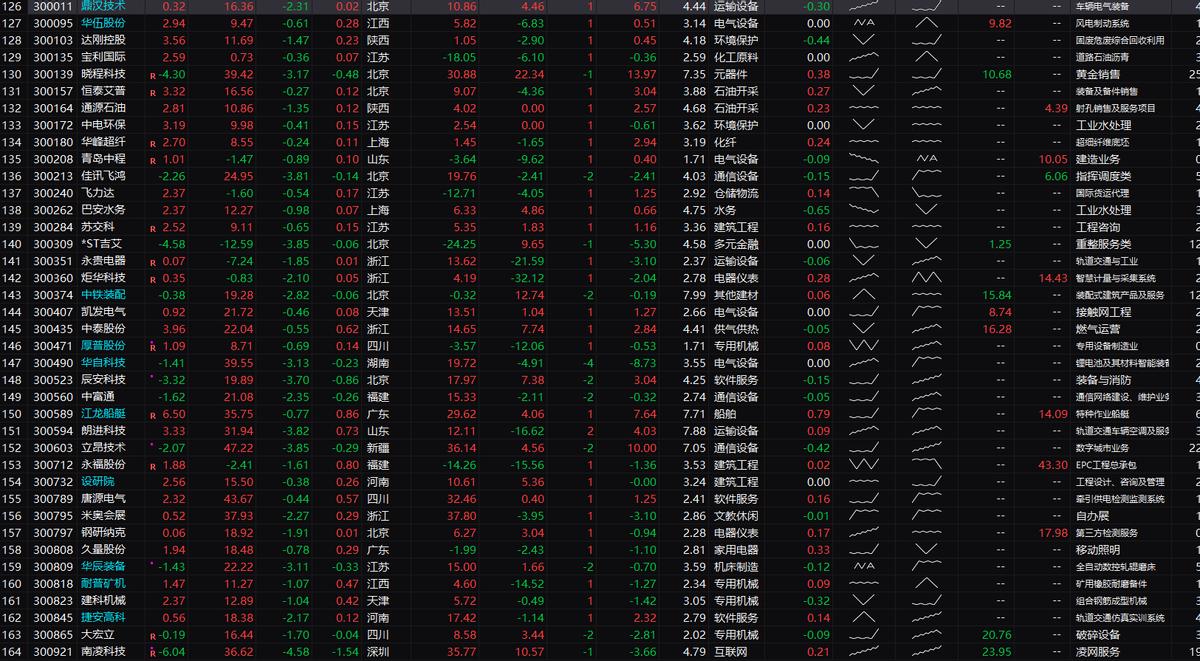
Task: Click the R marker in the 恒泰艾普 row
Action: 153,92
